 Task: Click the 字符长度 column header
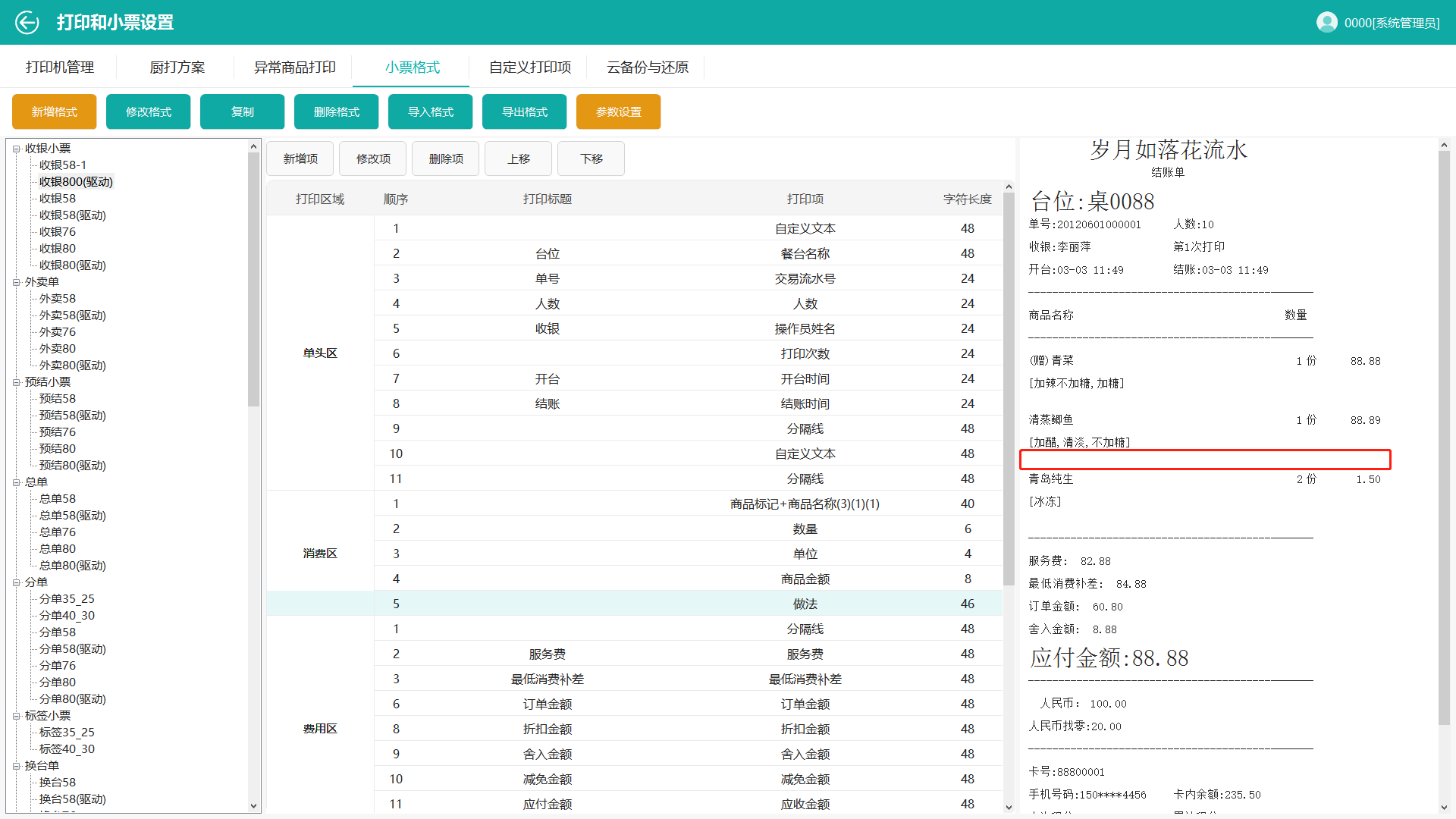point(968,199)
